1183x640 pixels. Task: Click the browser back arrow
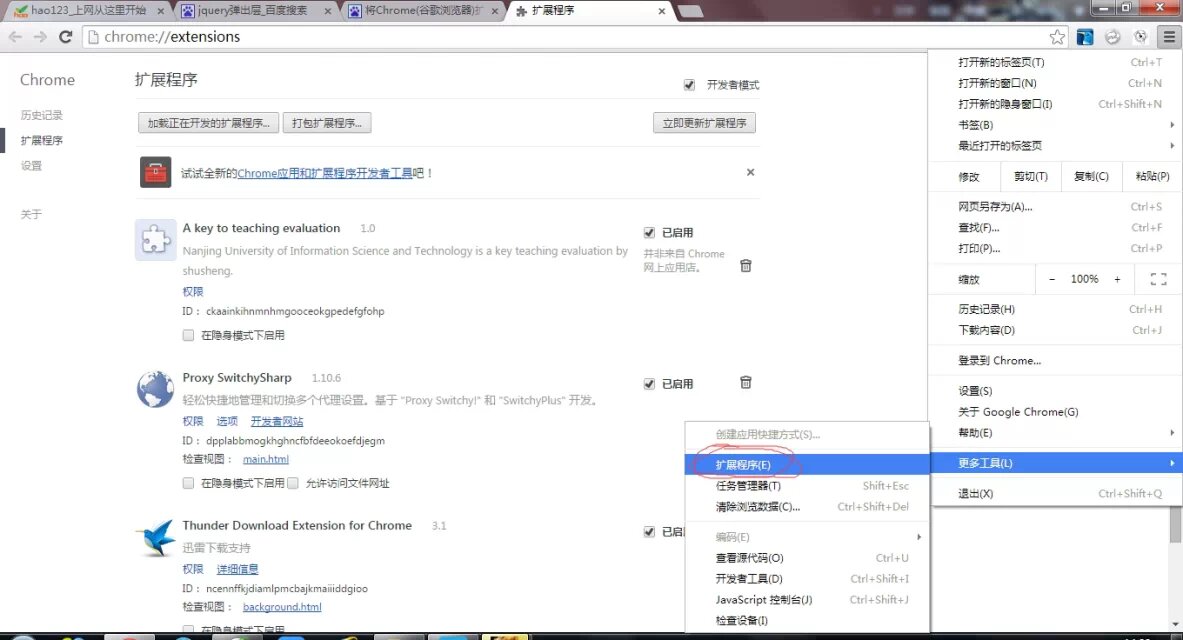[15, 36]
